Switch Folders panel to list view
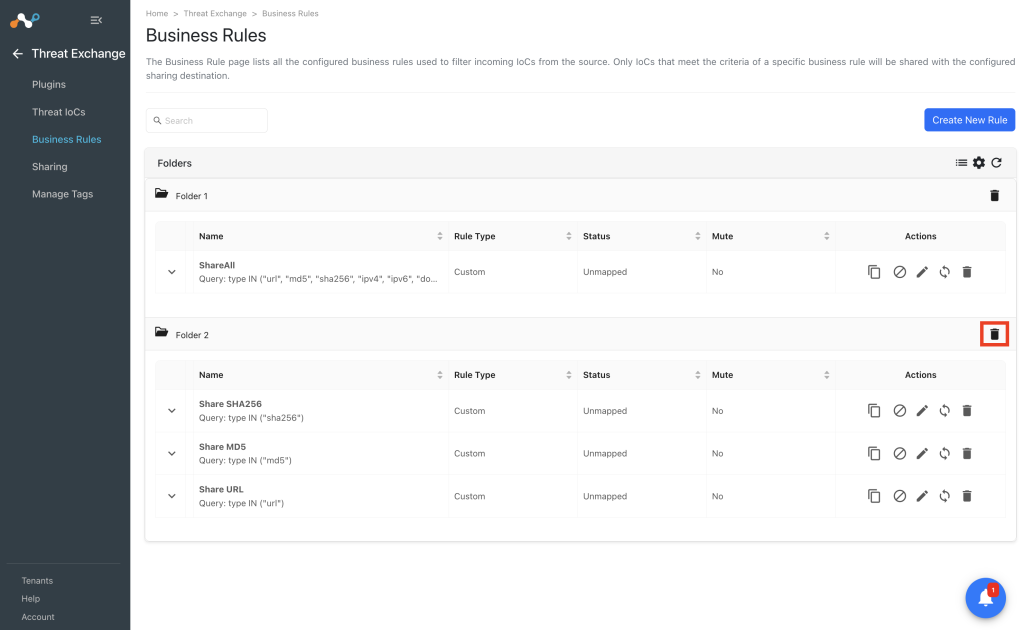1024x630 pixels. point(961,163)
